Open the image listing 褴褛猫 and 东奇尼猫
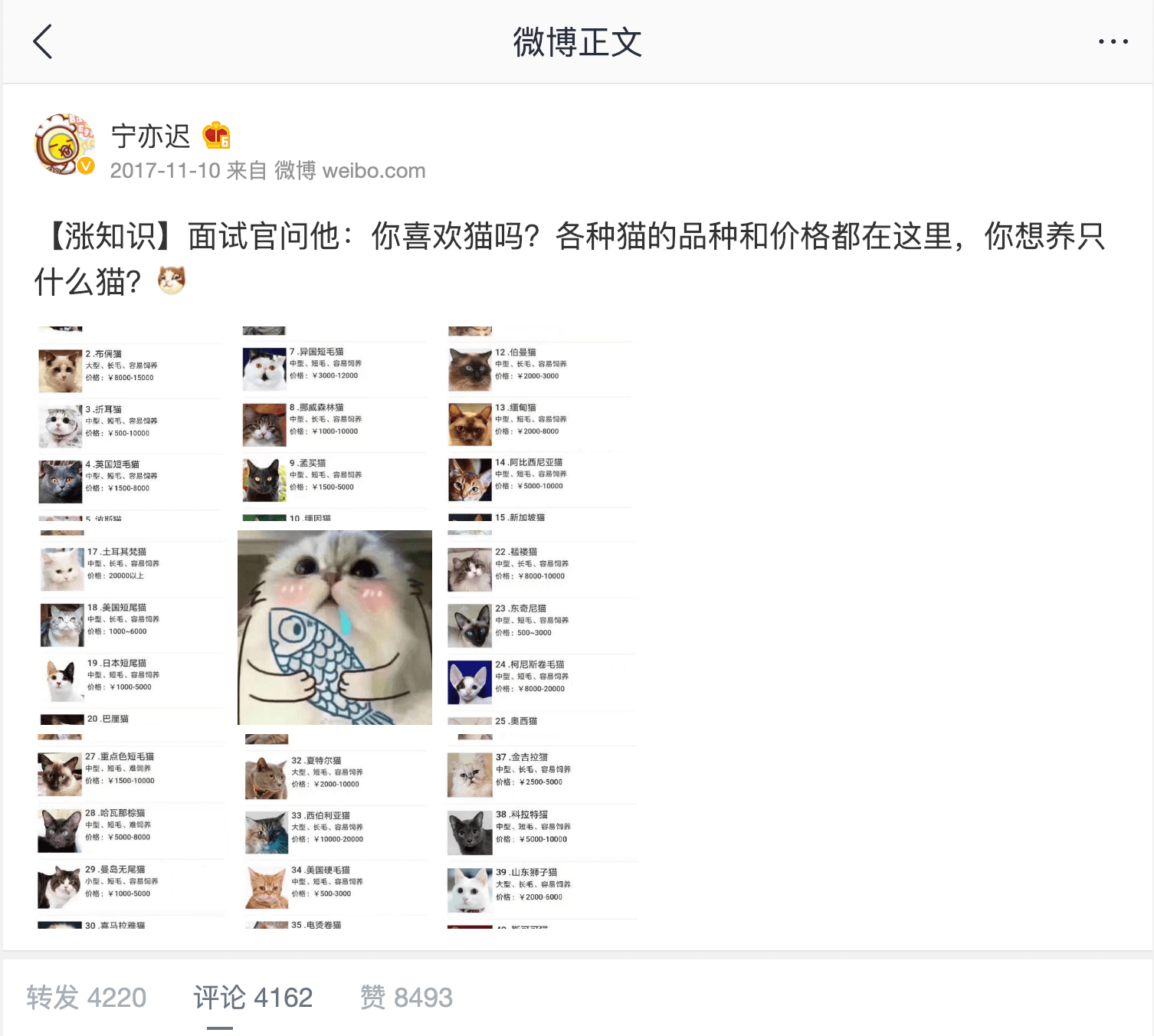This screenshot has height=1036, width=1154. tap(540, 628)
